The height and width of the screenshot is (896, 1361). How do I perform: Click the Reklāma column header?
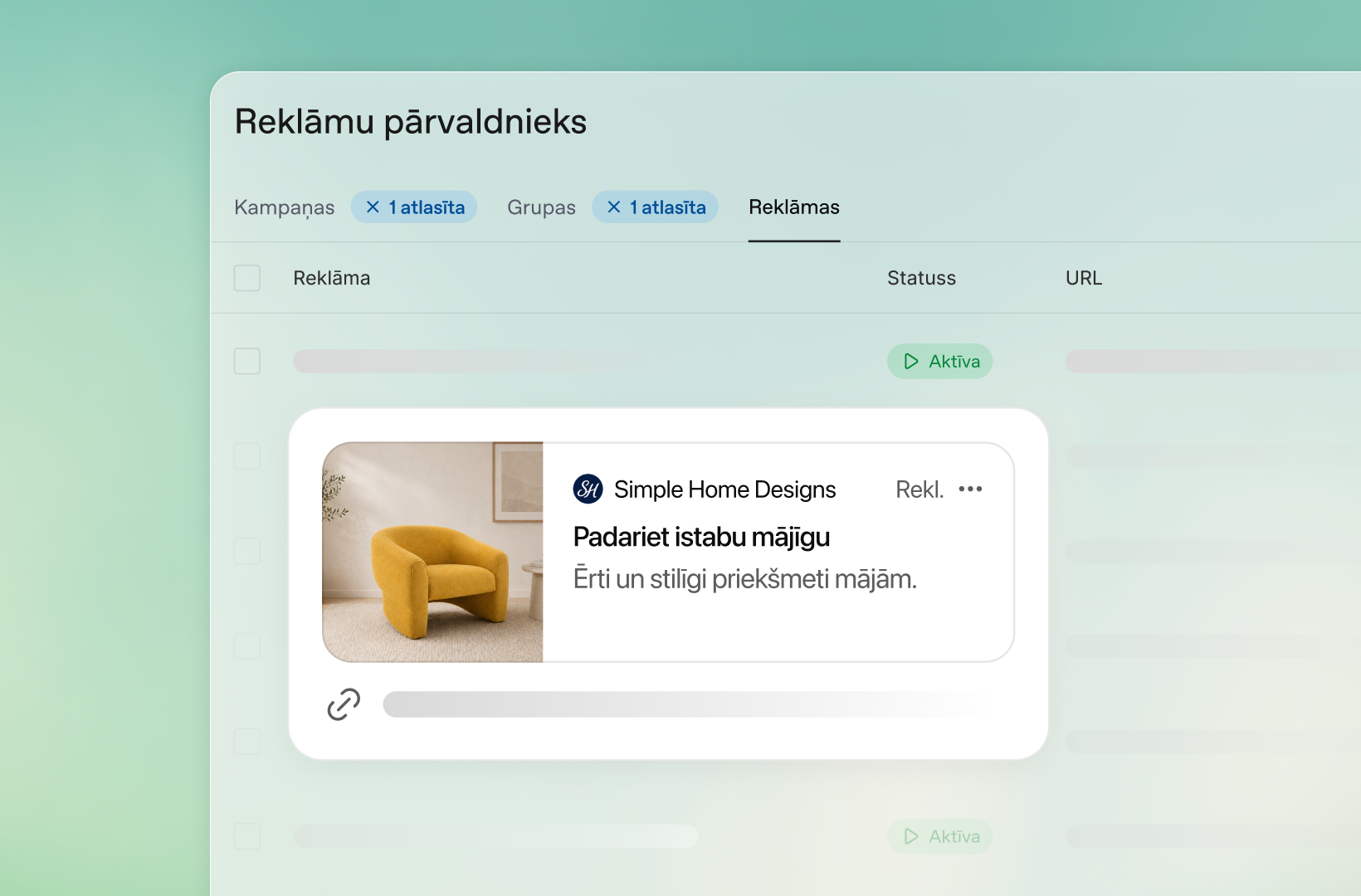(x=332, y=278)
